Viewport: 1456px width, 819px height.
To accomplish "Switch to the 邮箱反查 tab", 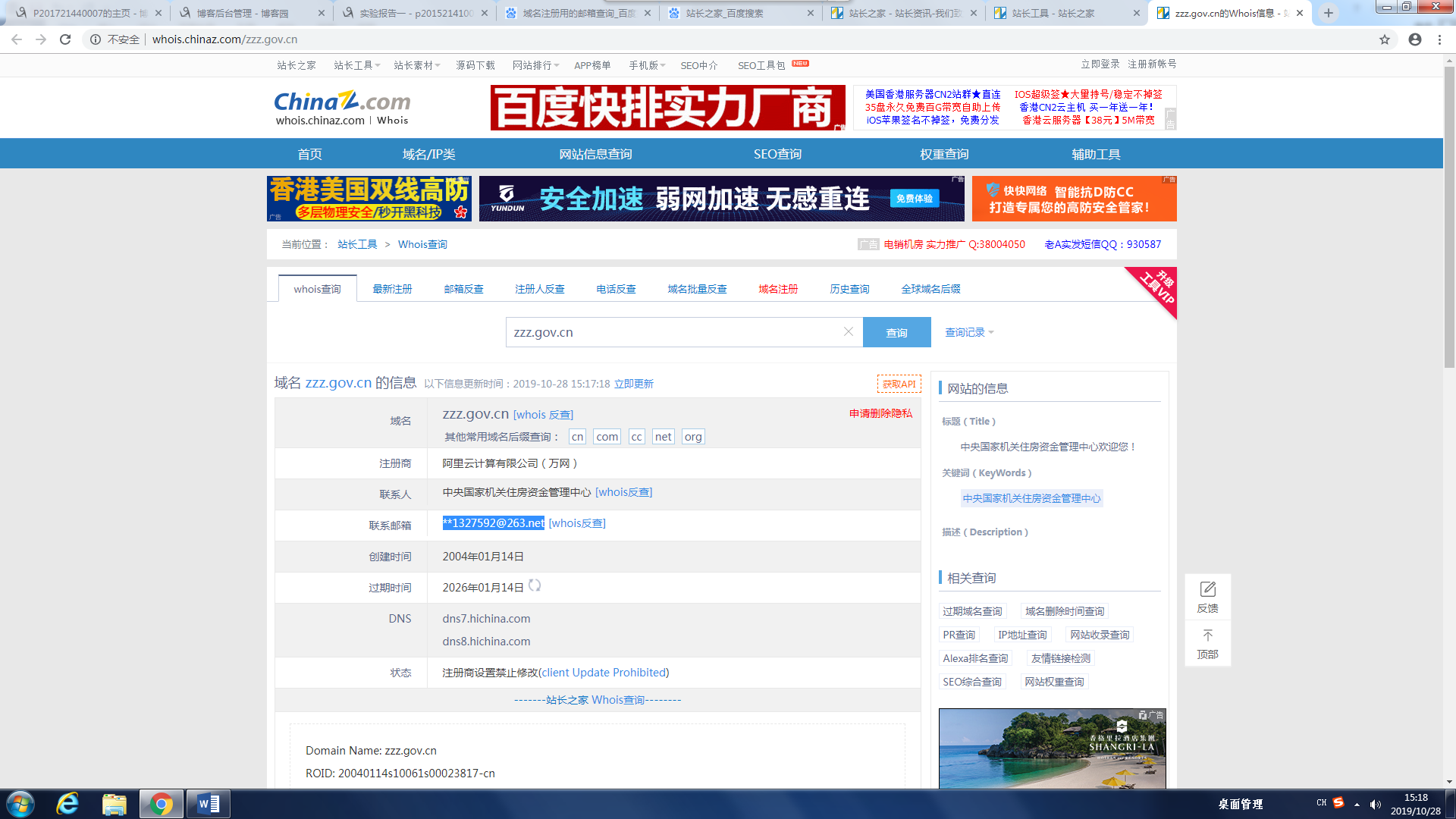I will pyautogui.click(x=463, y=289).
